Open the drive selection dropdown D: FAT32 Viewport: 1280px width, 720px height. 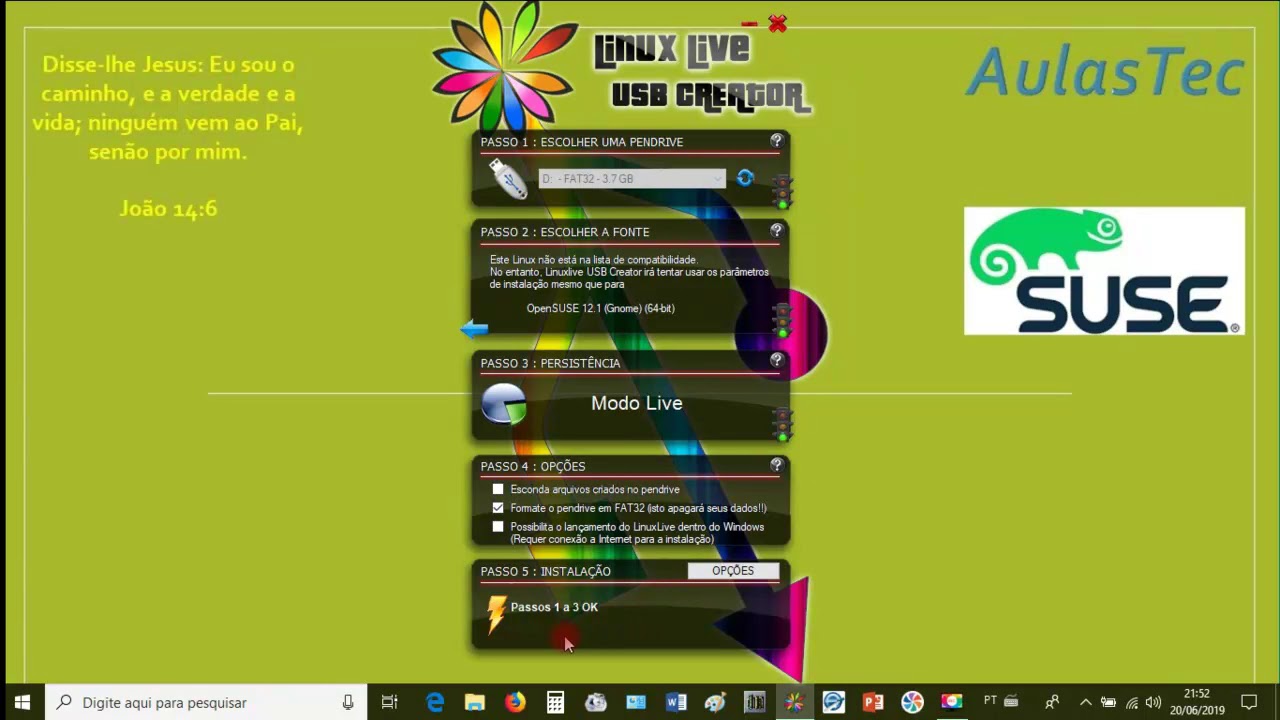[632, 179]
